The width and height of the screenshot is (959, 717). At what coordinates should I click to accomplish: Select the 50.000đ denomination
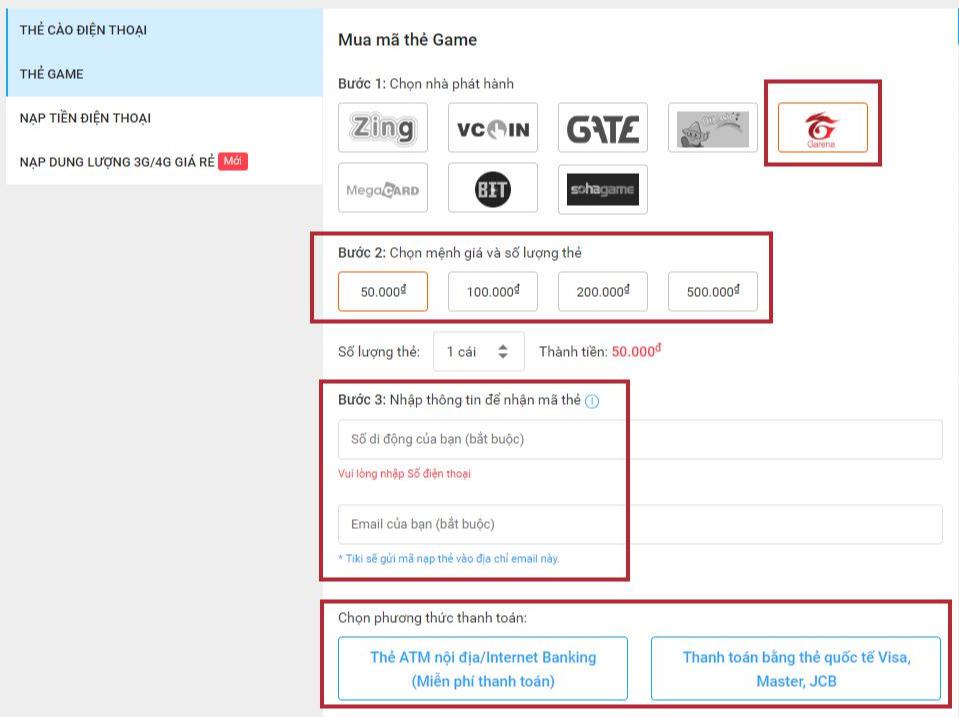[x=383, y=292]
